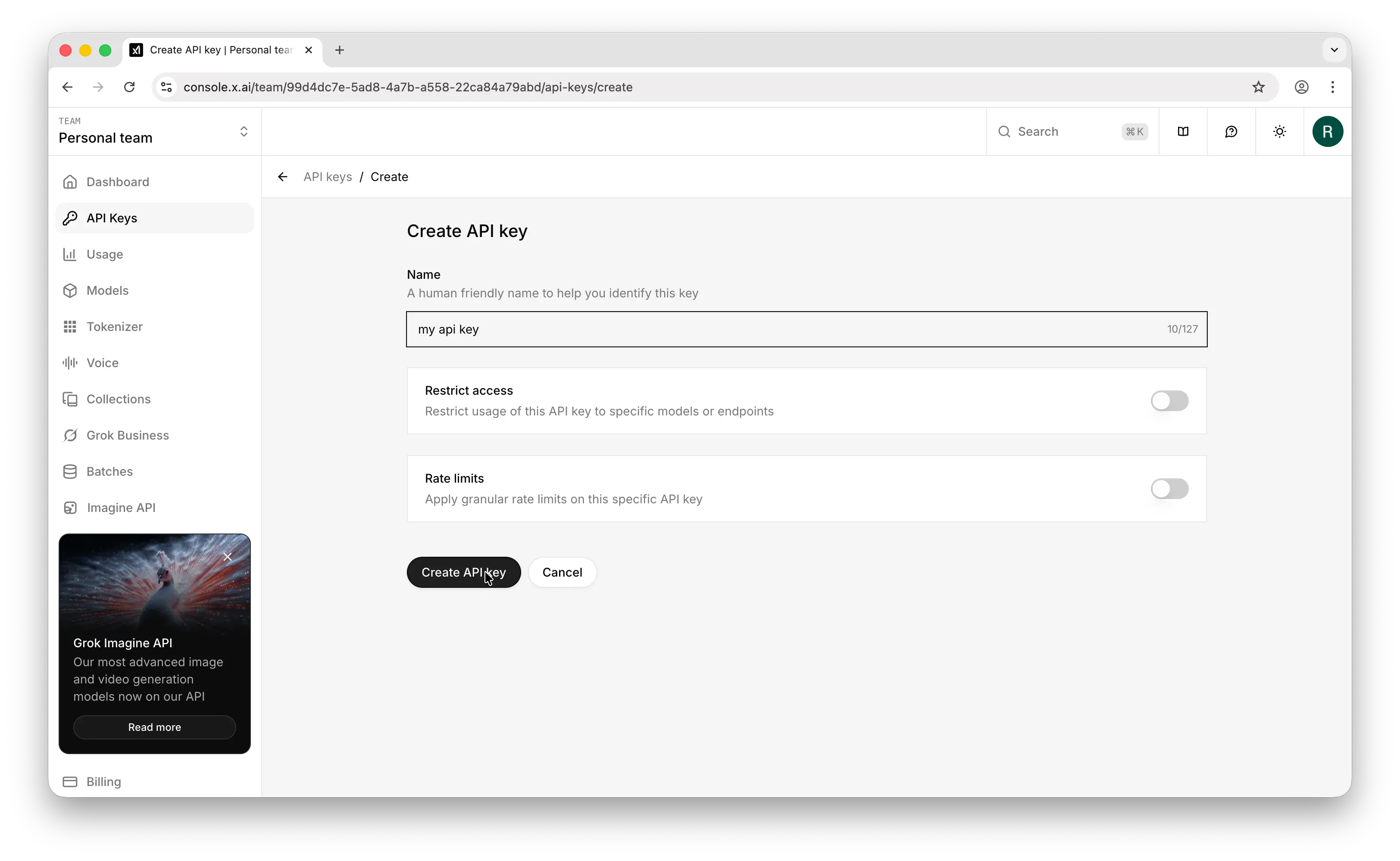Dismiss the Grok Imagine API card
Image resolution: width=1400 pixels, height=861 pixels.
pyautogui.click(x=228, y=556)
